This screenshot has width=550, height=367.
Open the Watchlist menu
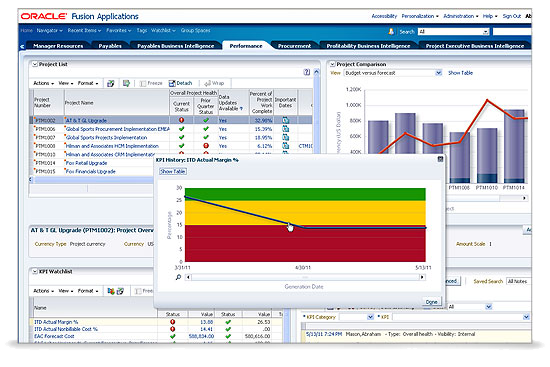163,31
